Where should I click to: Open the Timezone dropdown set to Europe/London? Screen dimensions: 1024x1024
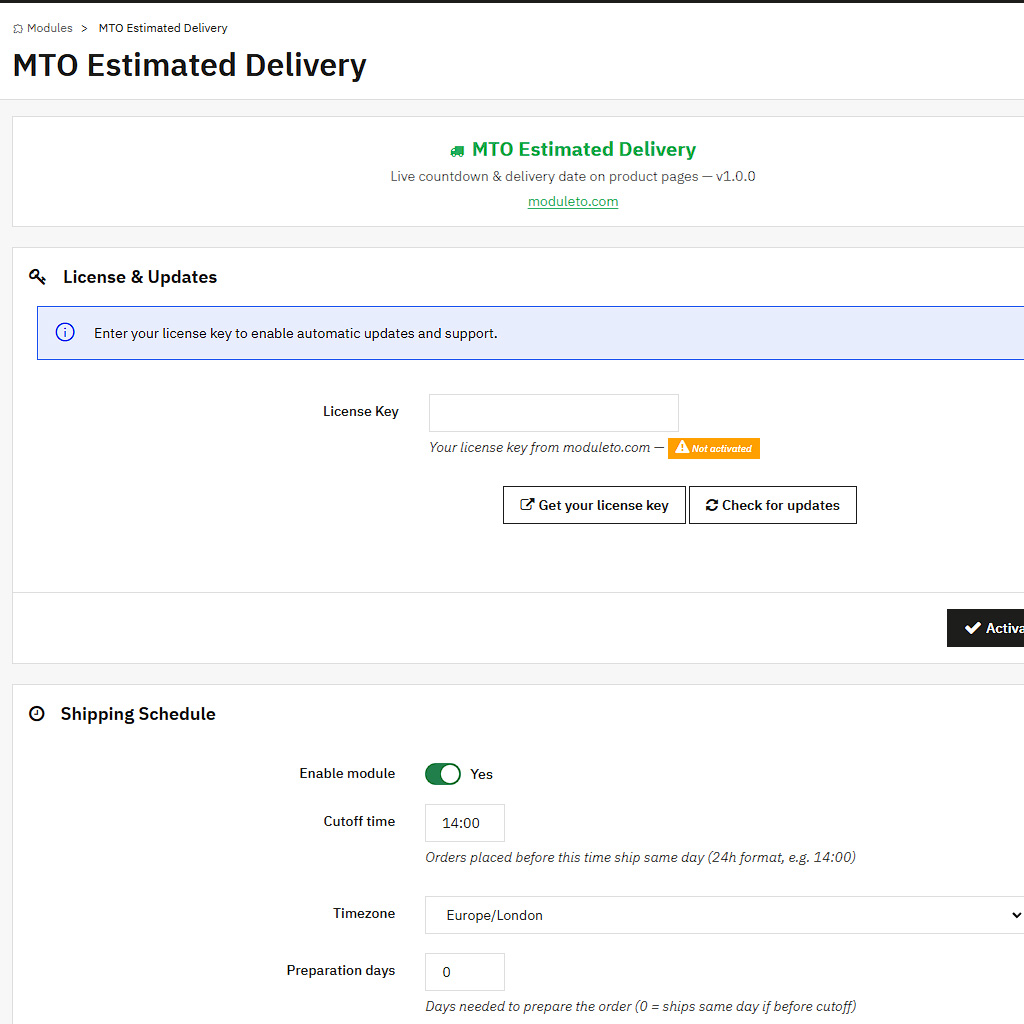724,915
